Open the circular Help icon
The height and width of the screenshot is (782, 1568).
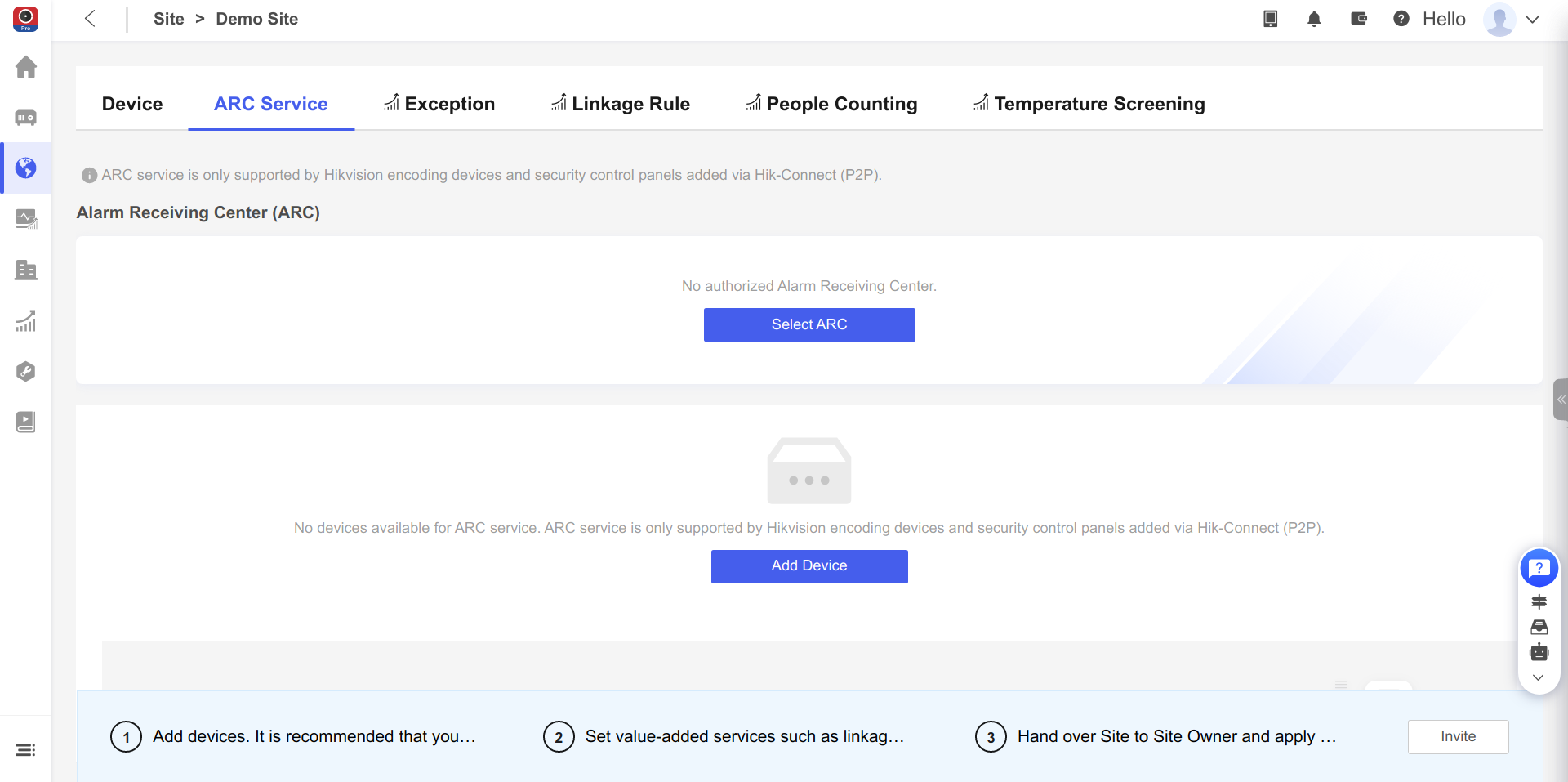click(x=1401, y=19)
